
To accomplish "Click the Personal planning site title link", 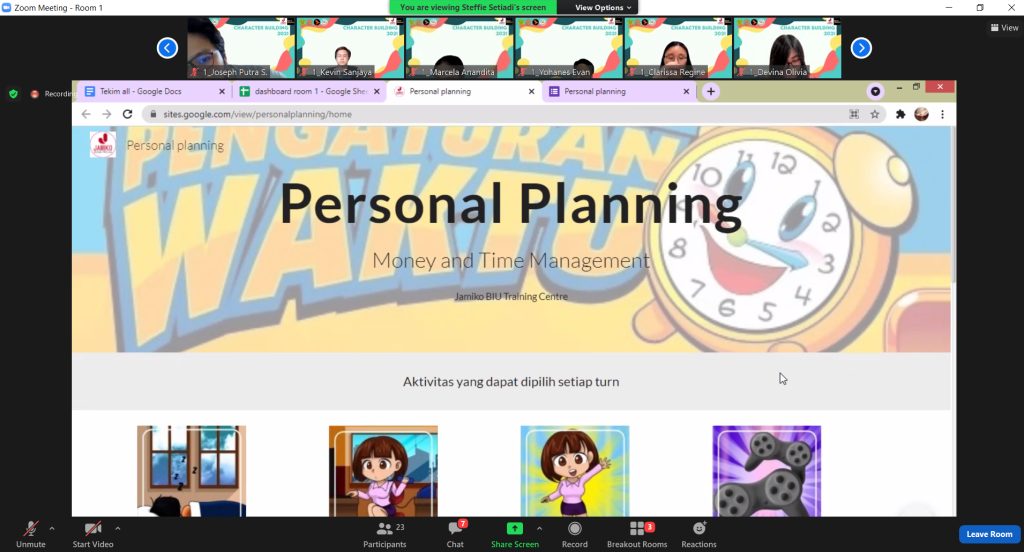I will pyautogui.click(x=175, y=145).
